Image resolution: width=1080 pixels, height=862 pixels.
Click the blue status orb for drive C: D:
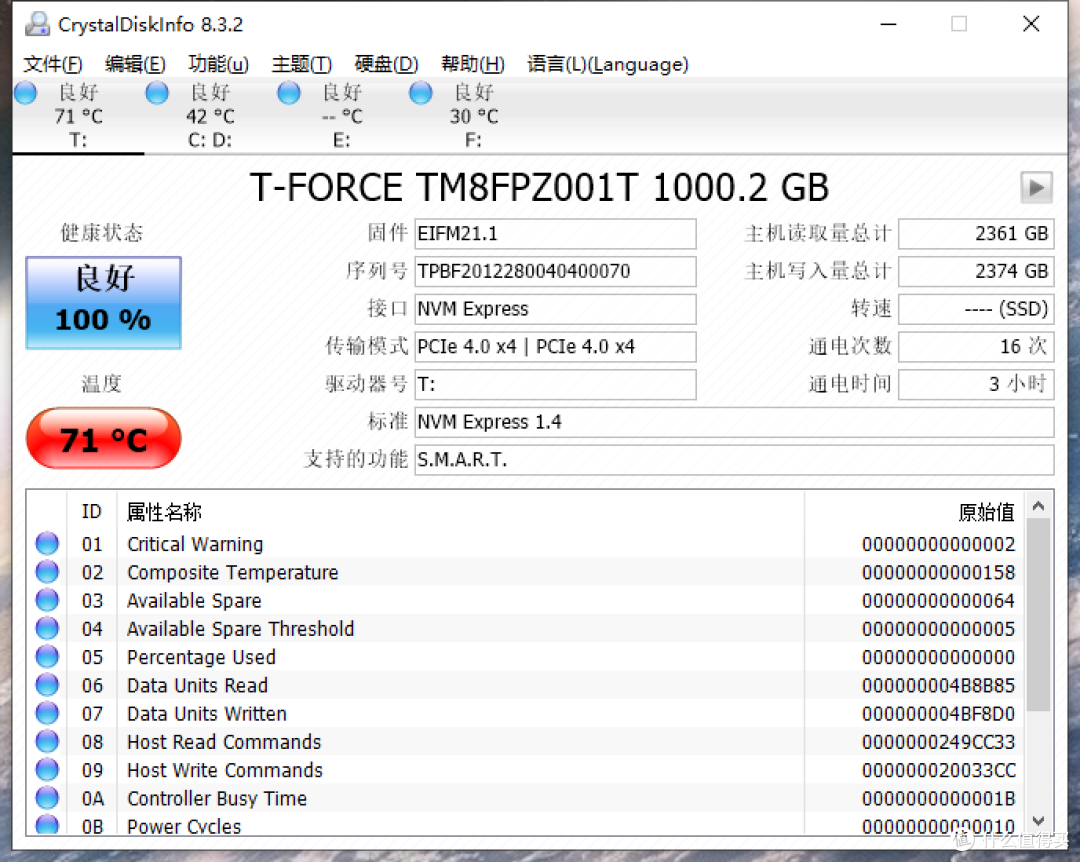click(157, 92)
